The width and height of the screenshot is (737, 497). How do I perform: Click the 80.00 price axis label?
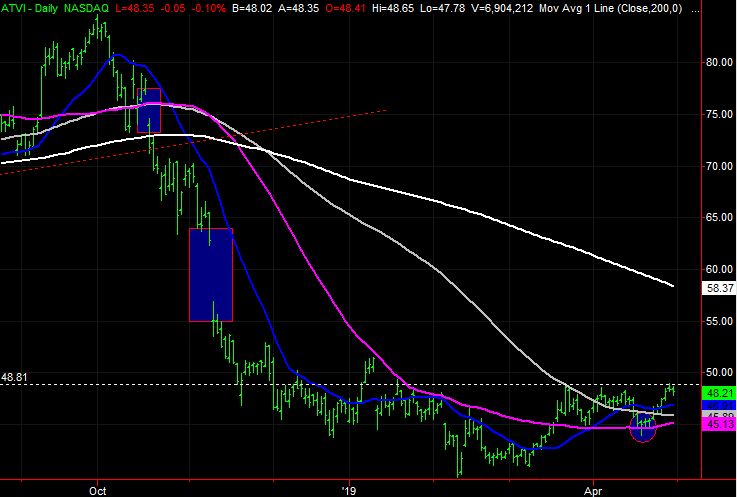[719, 62]
